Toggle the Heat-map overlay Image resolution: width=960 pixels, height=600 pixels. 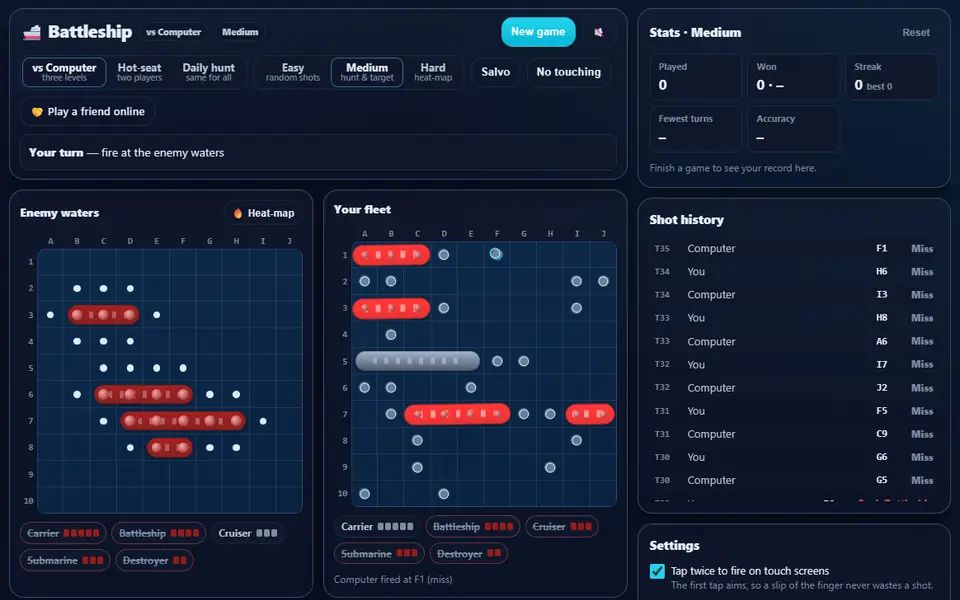264,213
